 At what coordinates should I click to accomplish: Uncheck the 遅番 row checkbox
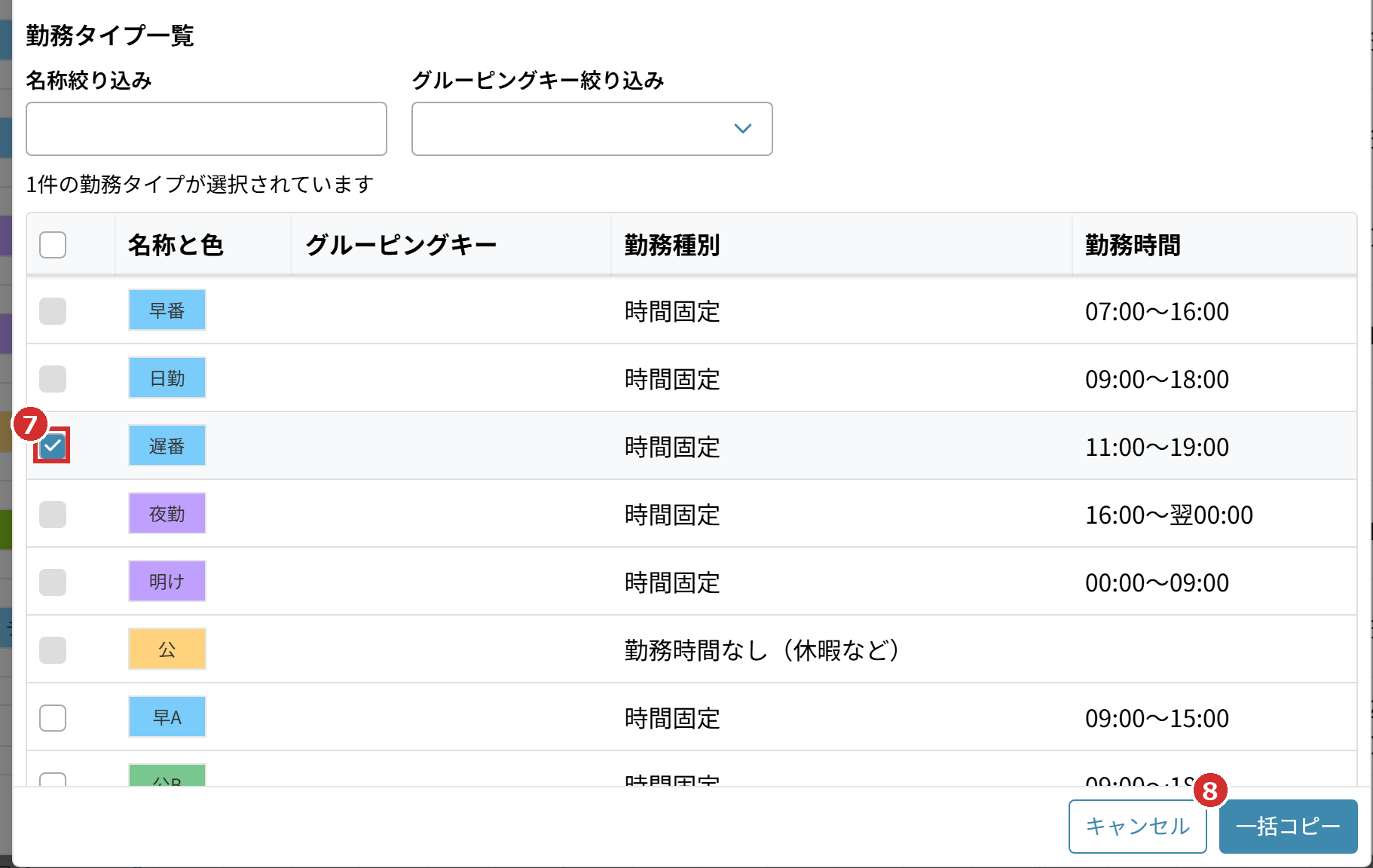coord(53,446)
